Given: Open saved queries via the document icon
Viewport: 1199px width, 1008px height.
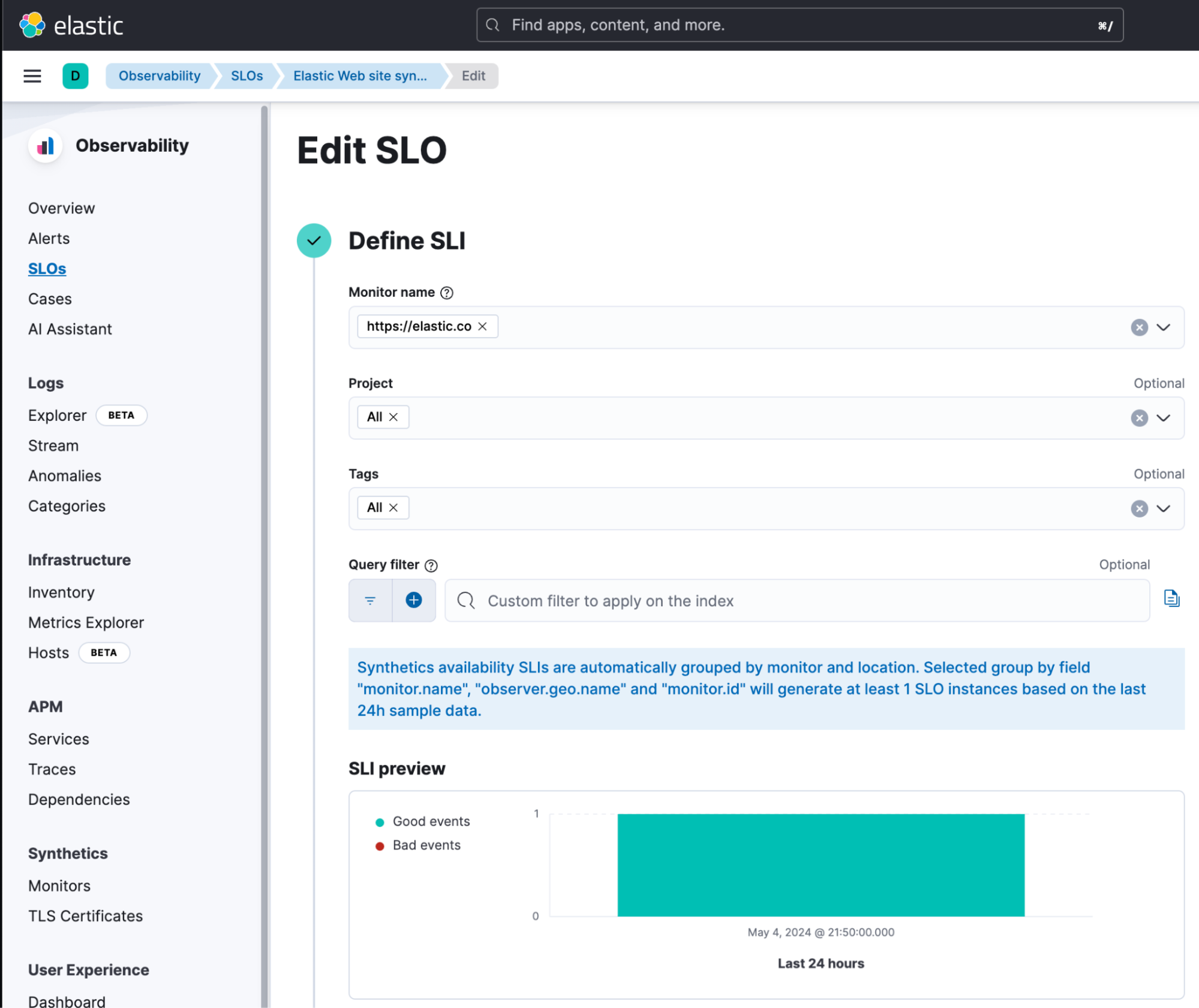Looking at the screenshot, I should [x=1171, y=598].
